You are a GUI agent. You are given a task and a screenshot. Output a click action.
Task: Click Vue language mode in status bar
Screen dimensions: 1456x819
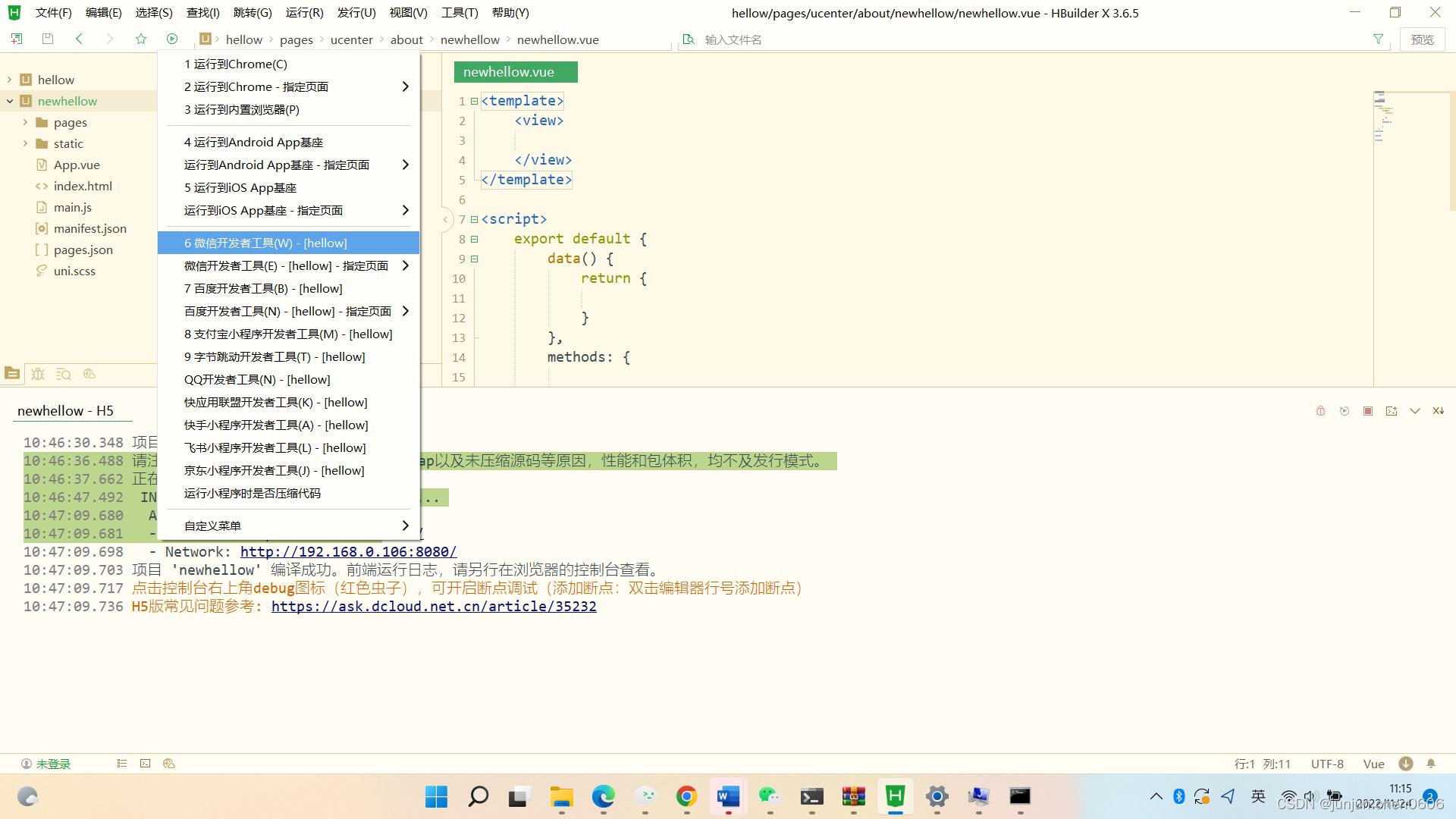click(x=1373, y=764)
